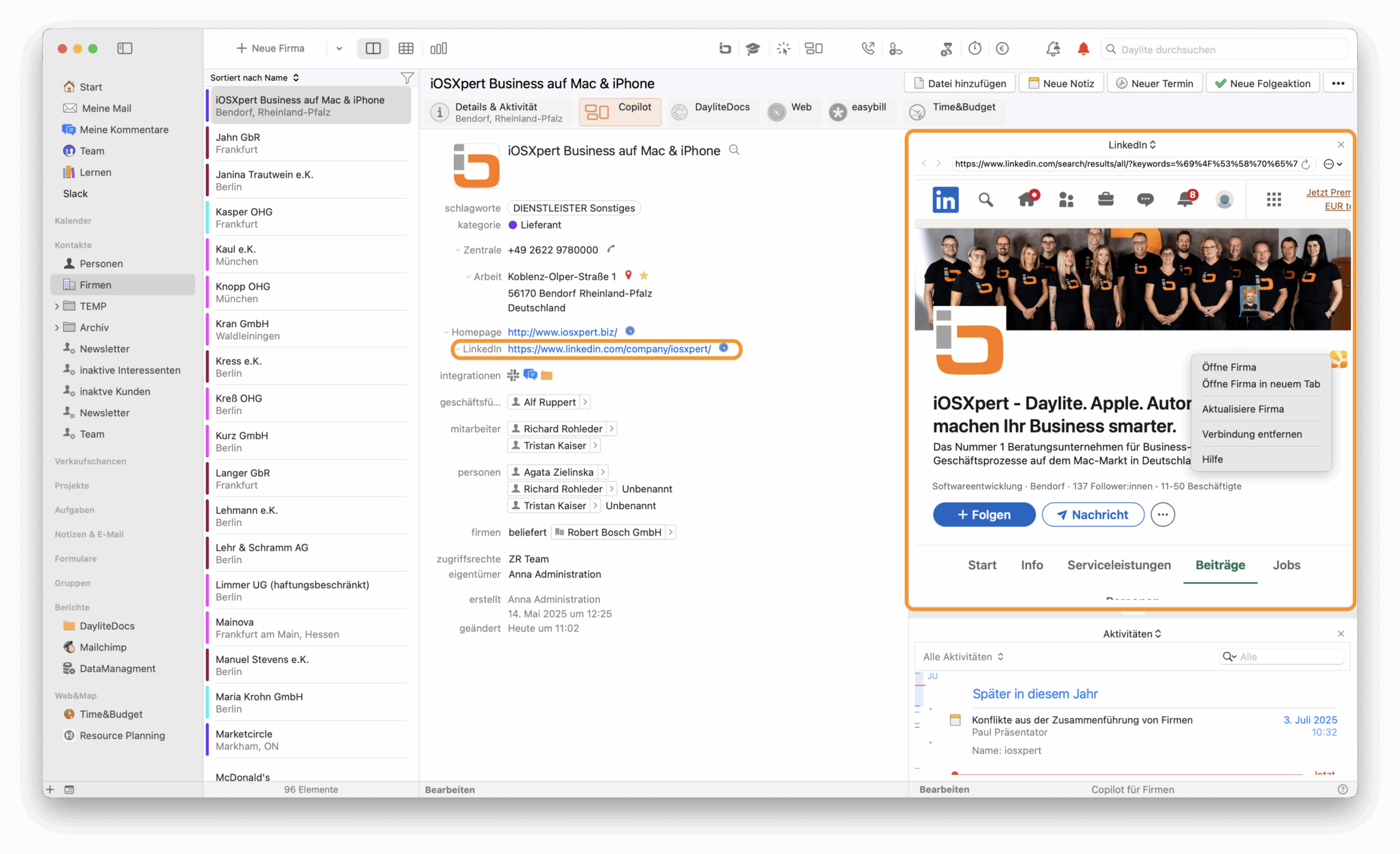Click Neue Folgeaktion button
This screenshot has width=1400, height=854.
[1263, 84]
